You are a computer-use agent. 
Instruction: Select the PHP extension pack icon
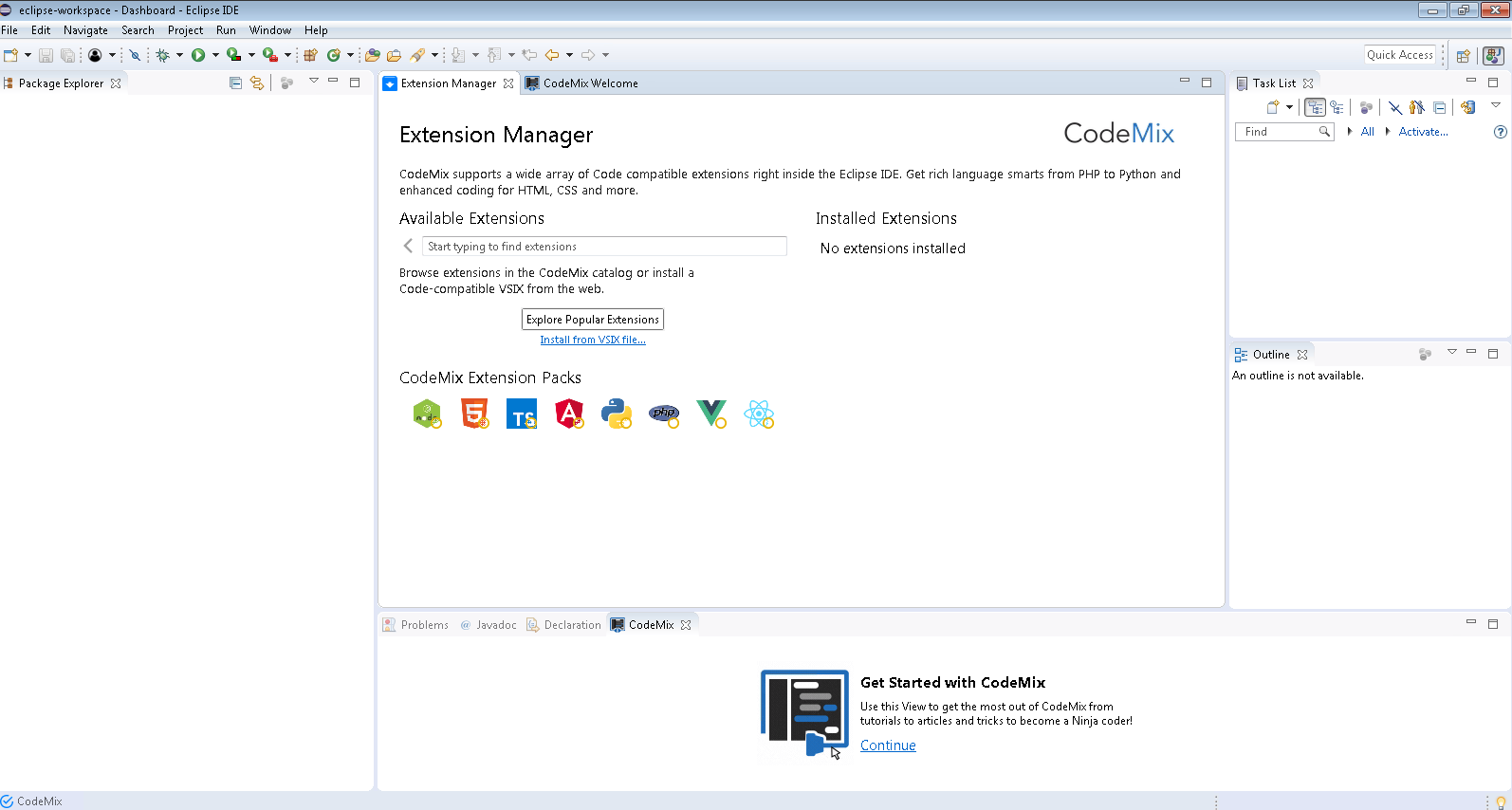pyautogui.click(x=664, y=414)
